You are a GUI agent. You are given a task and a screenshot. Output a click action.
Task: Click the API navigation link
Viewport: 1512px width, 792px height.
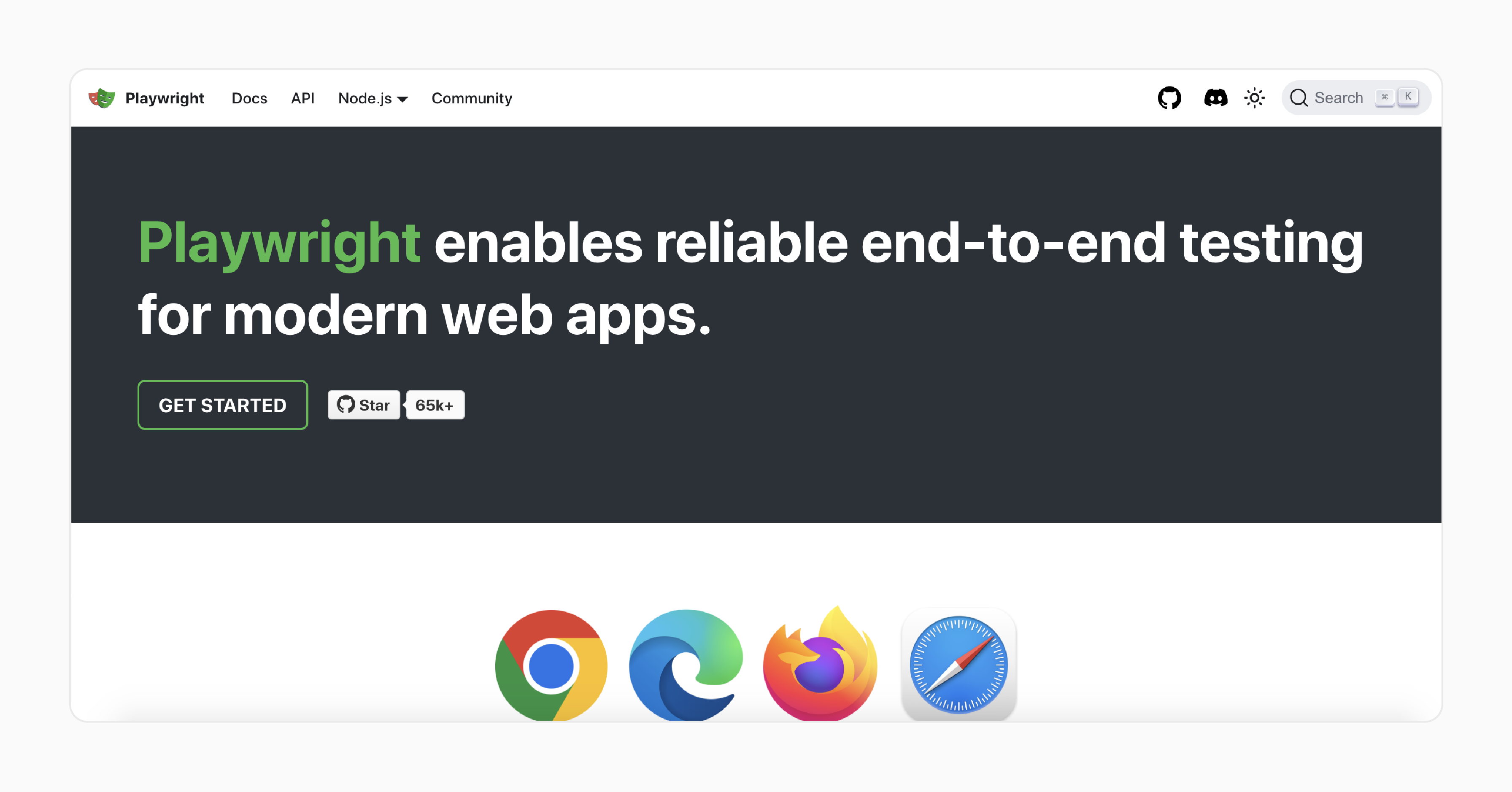click(302, 97)
